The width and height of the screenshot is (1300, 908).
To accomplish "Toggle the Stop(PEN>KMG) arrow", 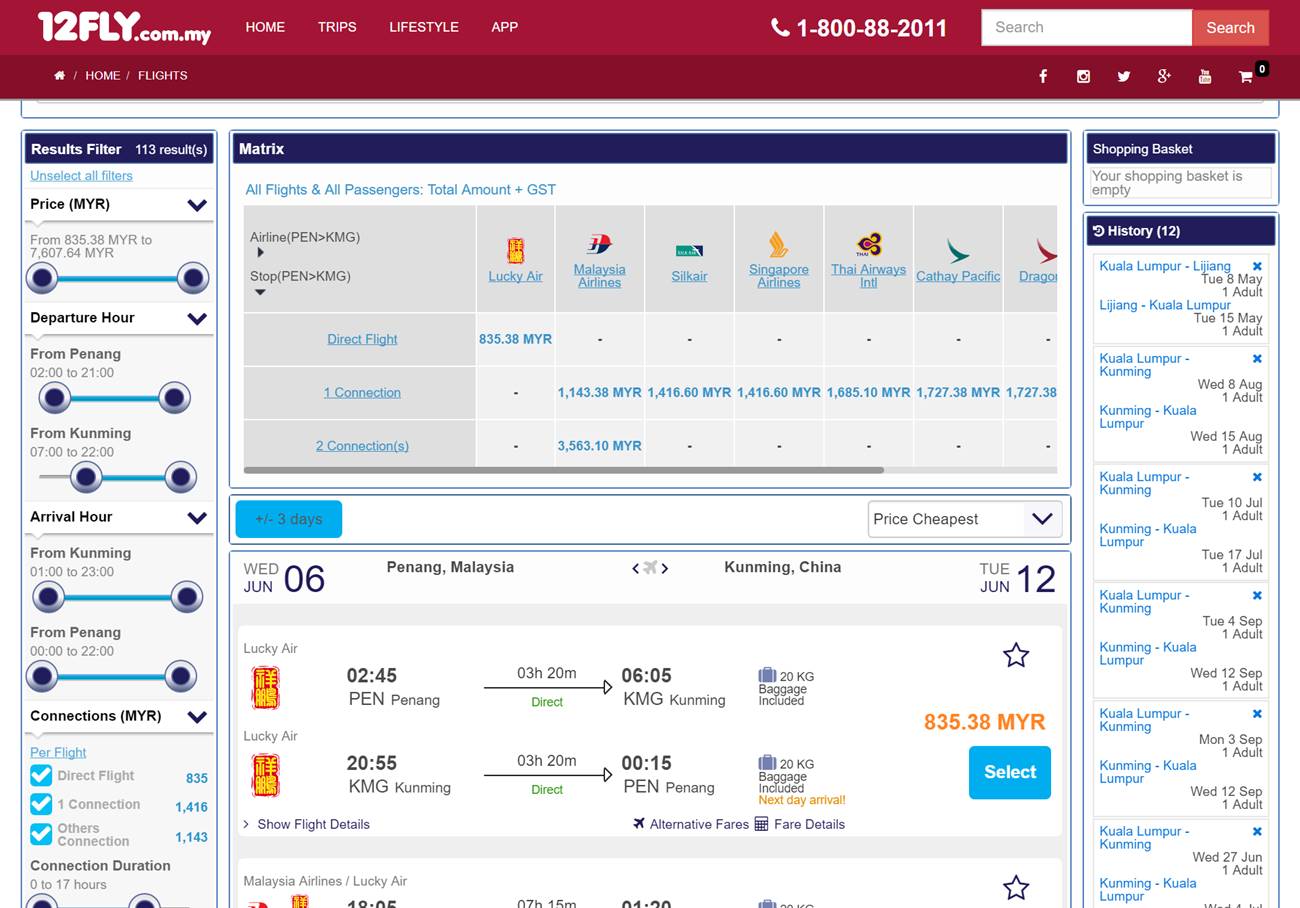I will pyautogui.click(x=260, y=293).
